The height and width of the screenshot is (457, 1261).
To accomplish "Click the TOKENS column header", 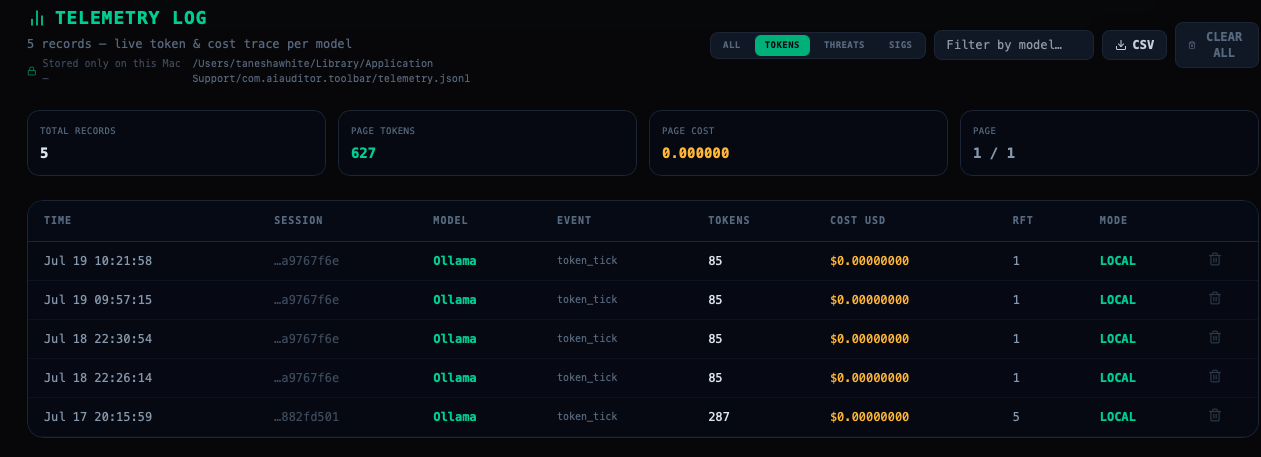I will 729,220.
